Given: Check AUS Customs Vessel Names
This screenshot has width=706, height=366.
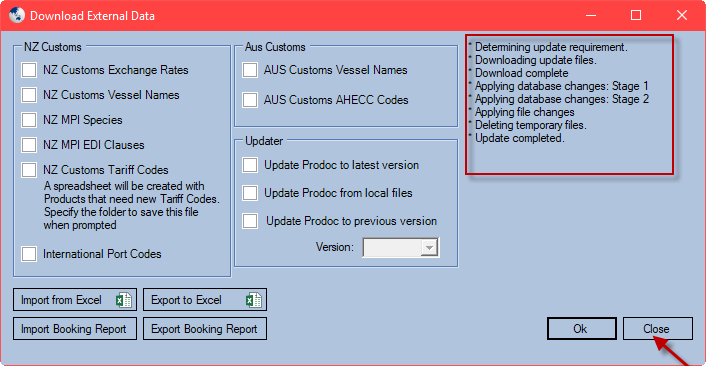Looking at the screenshot, I should coord(250,70).
